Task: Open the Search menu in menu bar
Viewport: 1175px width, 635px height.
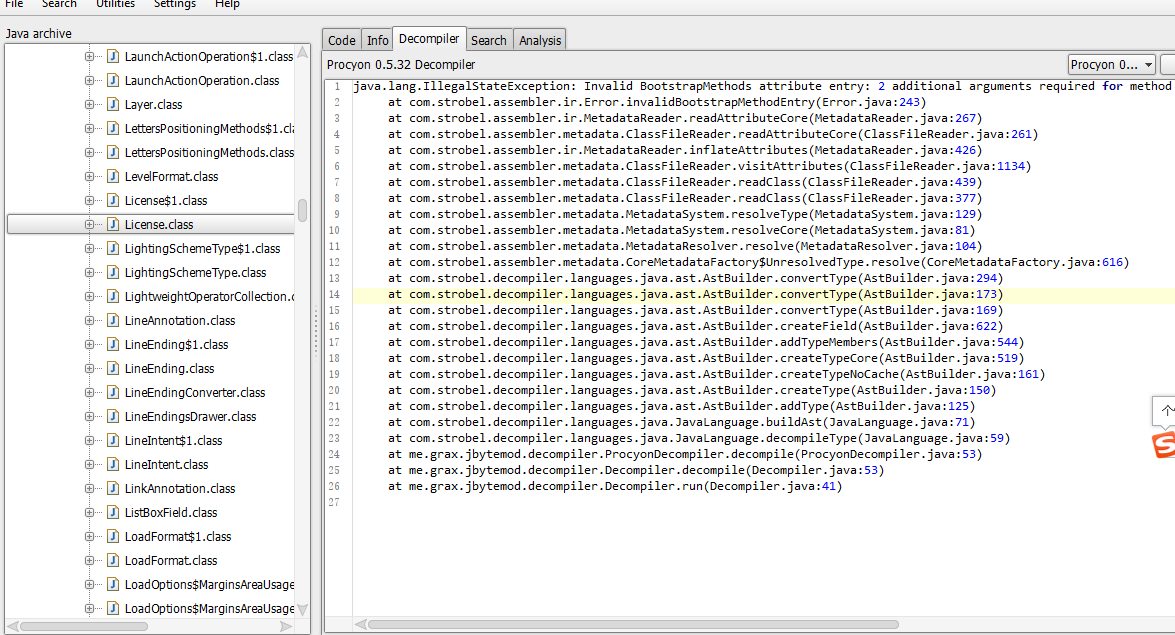Action: click(59, 4)
